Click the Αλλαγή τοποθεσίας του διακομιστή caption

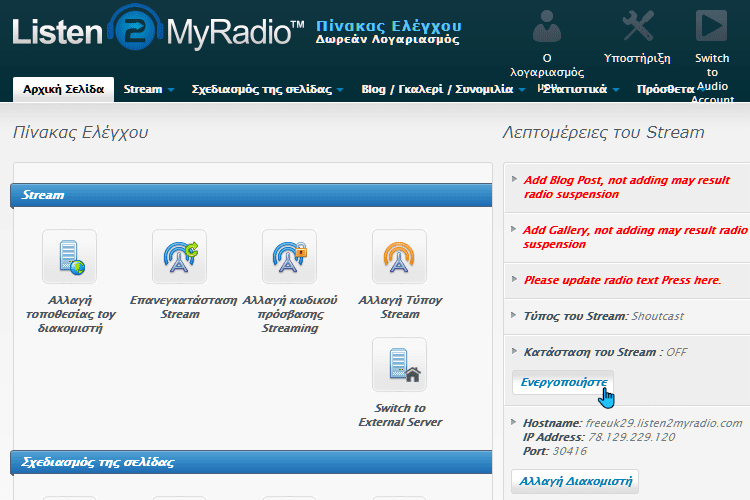70,314
